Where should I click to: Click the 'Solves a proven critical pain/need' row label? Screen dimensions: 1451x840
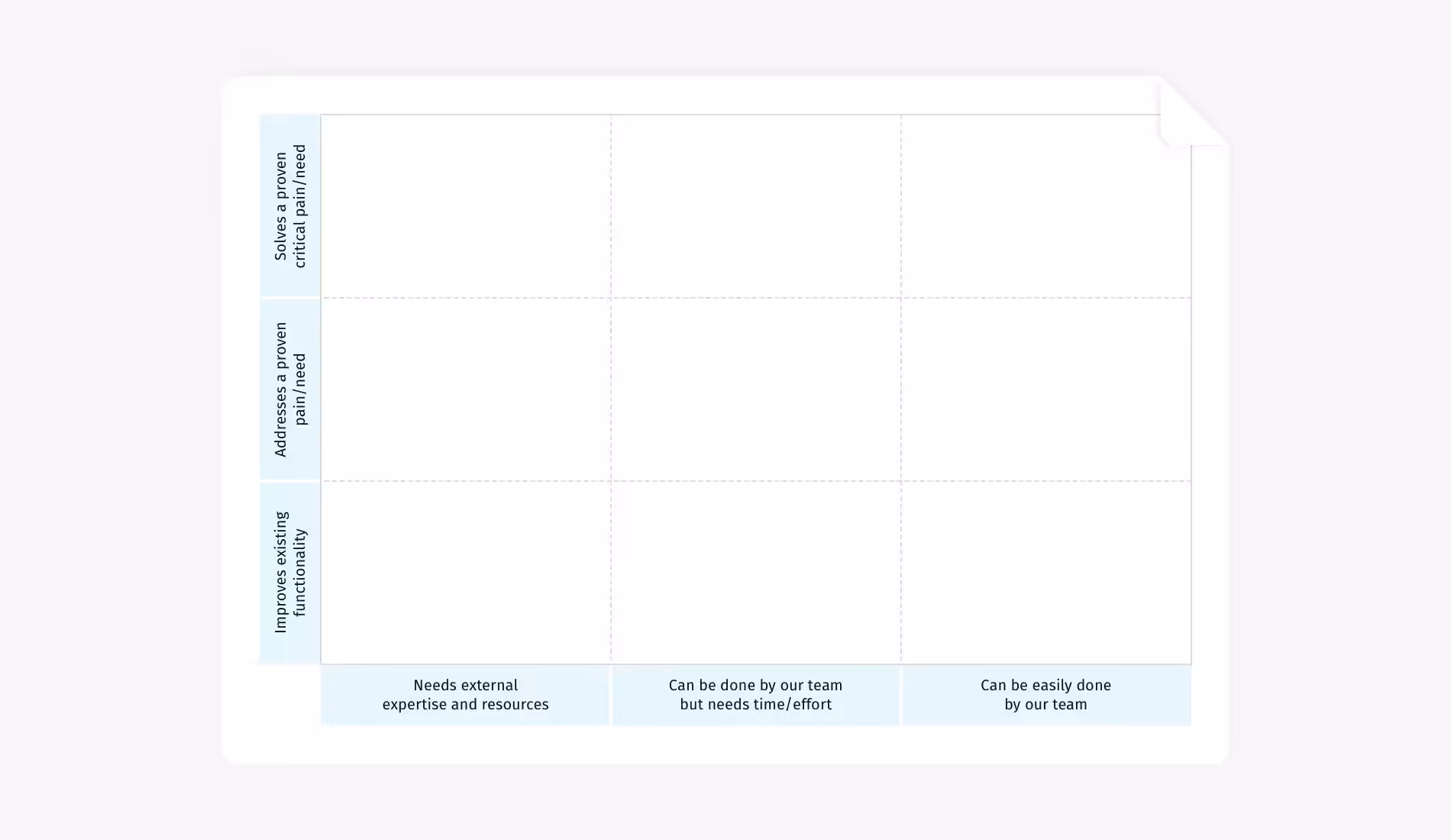coord(289,206)
